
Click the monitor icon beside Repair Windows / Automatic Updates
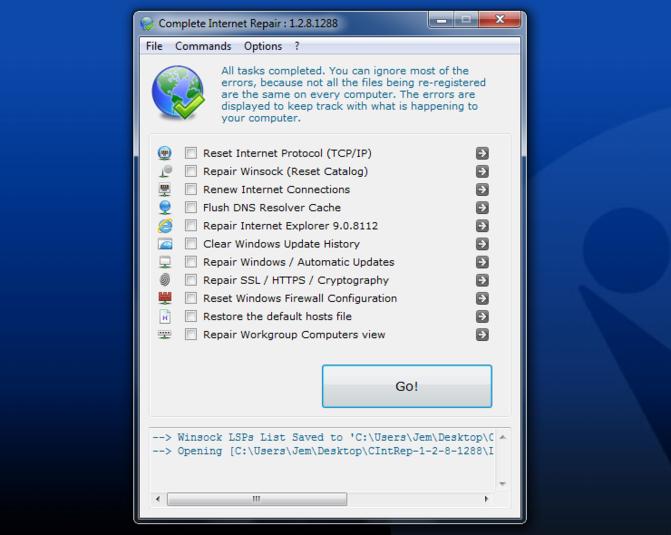(165, 262)
